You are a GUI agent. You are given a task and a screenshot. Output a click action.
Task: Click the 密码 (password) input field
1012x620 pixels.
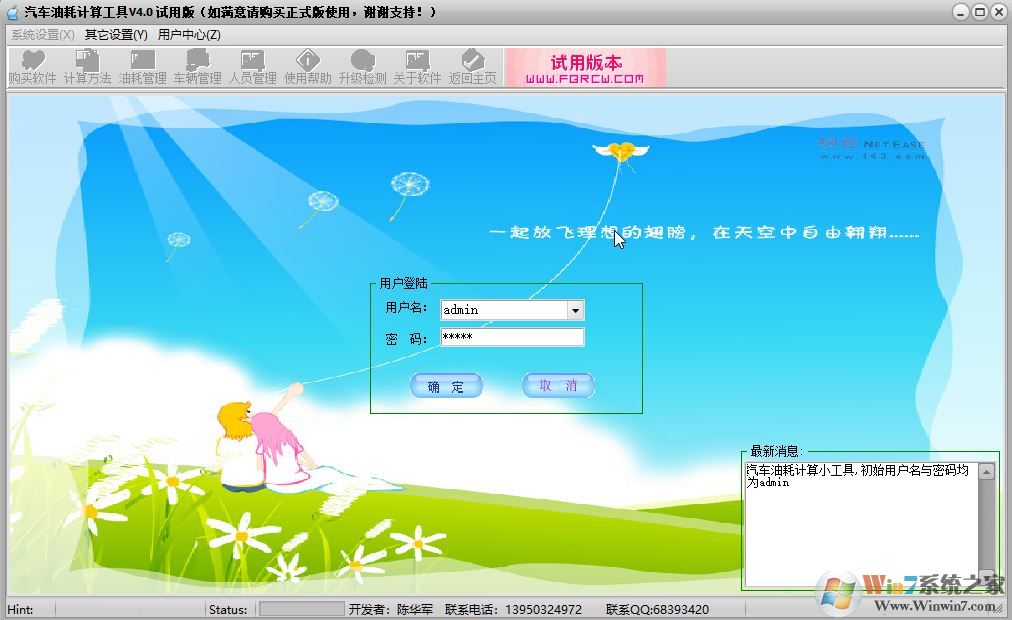click(510, 337)
